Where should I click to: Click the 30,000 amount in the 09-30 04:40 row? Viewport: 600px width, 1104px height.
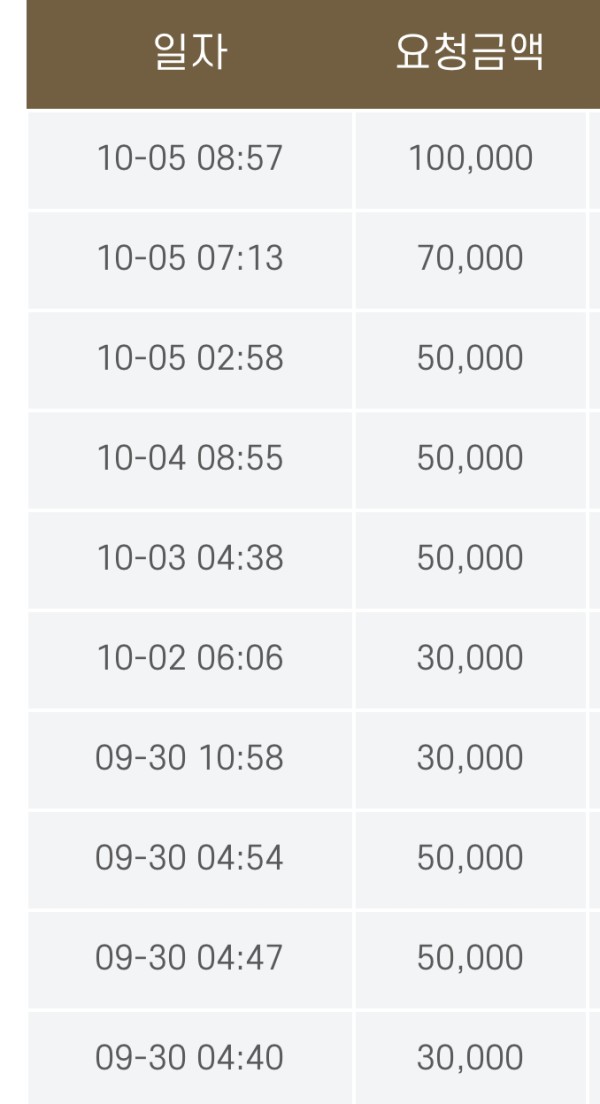[470, 1058]
